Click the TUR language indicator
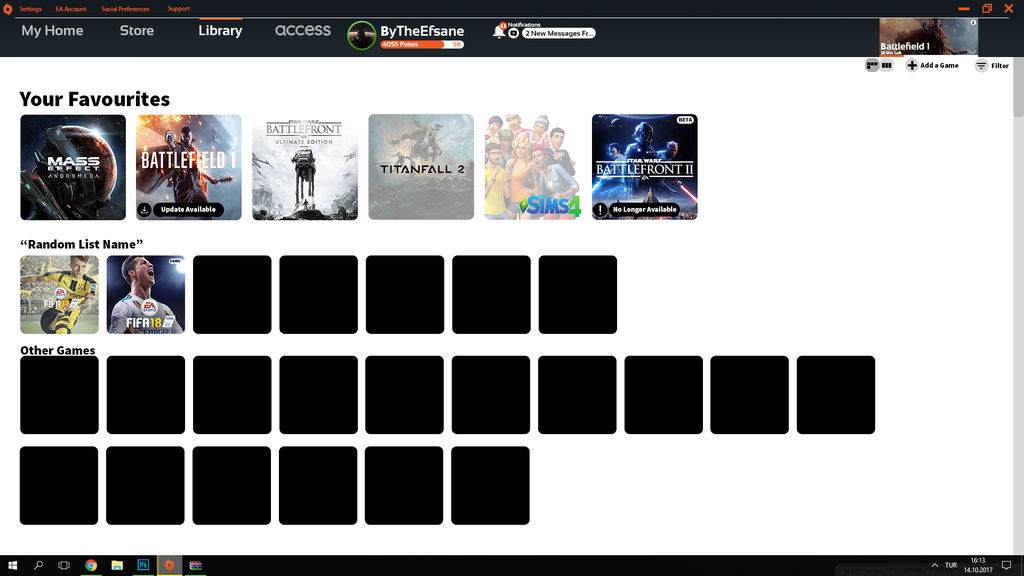 tap(951, 566)
